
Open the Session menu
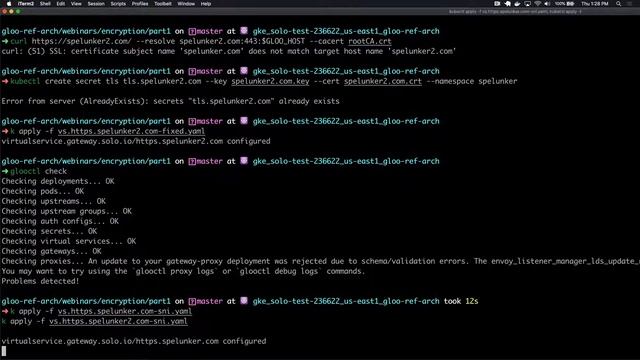(x=96, y=4)
